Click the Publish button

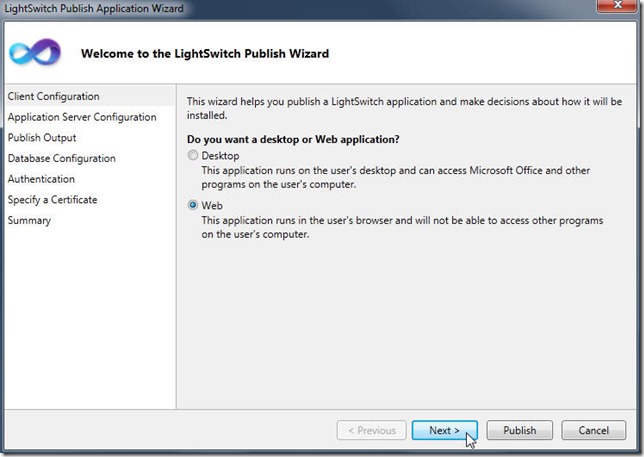(x=520, y=430)
